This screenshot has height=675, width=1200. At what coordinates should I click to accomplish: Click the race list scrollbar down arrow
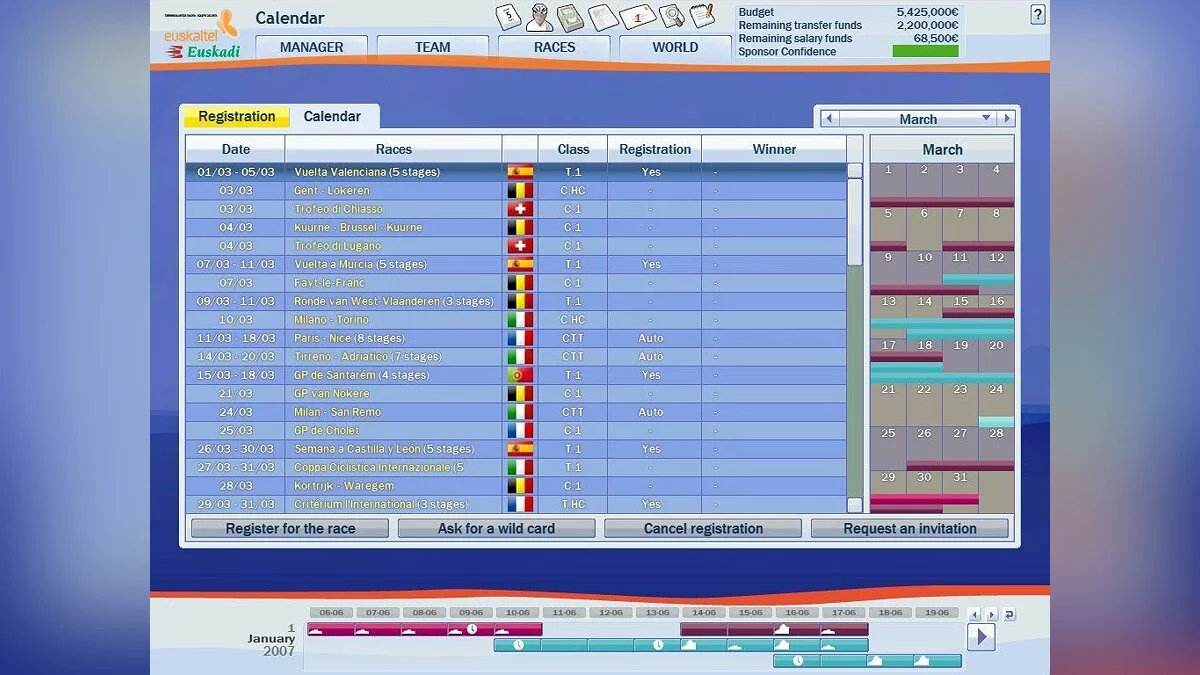[855, 505]
